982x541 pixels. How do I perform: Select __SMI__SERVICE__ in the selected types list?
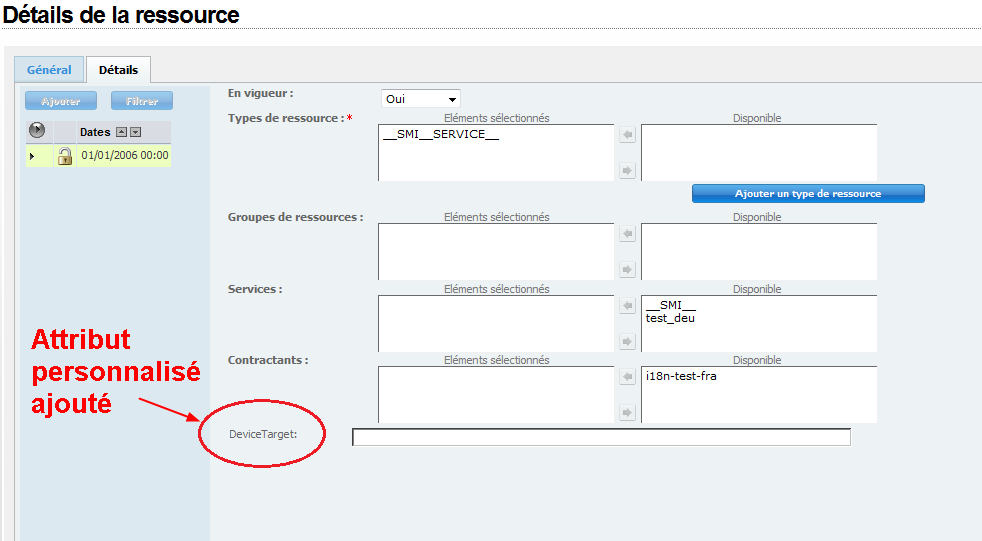(441, 135)
